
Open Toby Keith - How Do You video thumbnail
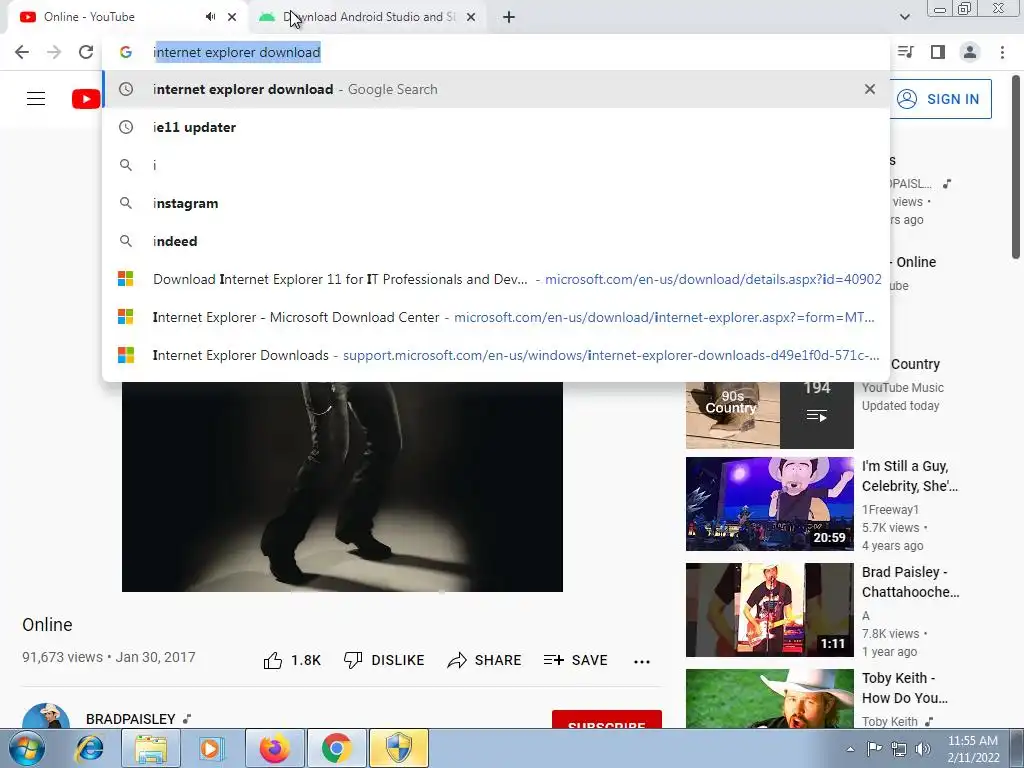[769, 698]
